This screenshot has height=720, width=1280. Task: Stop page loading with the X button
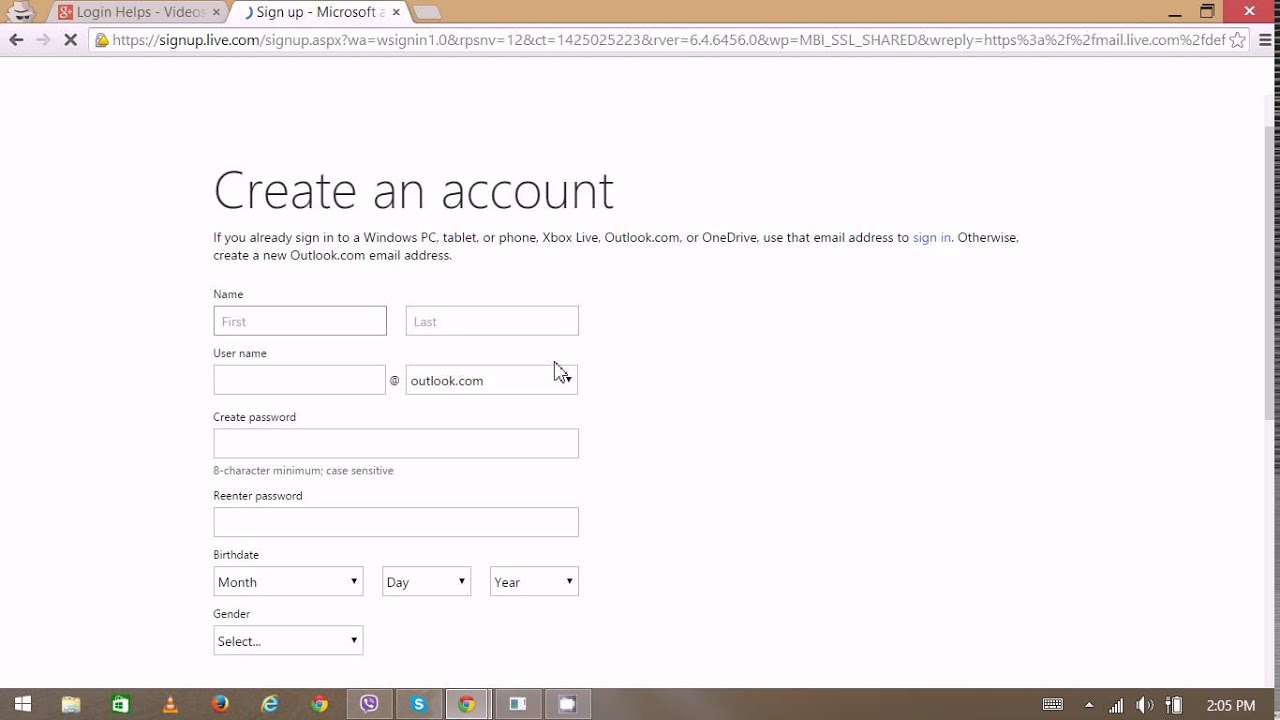coord(70,40)
